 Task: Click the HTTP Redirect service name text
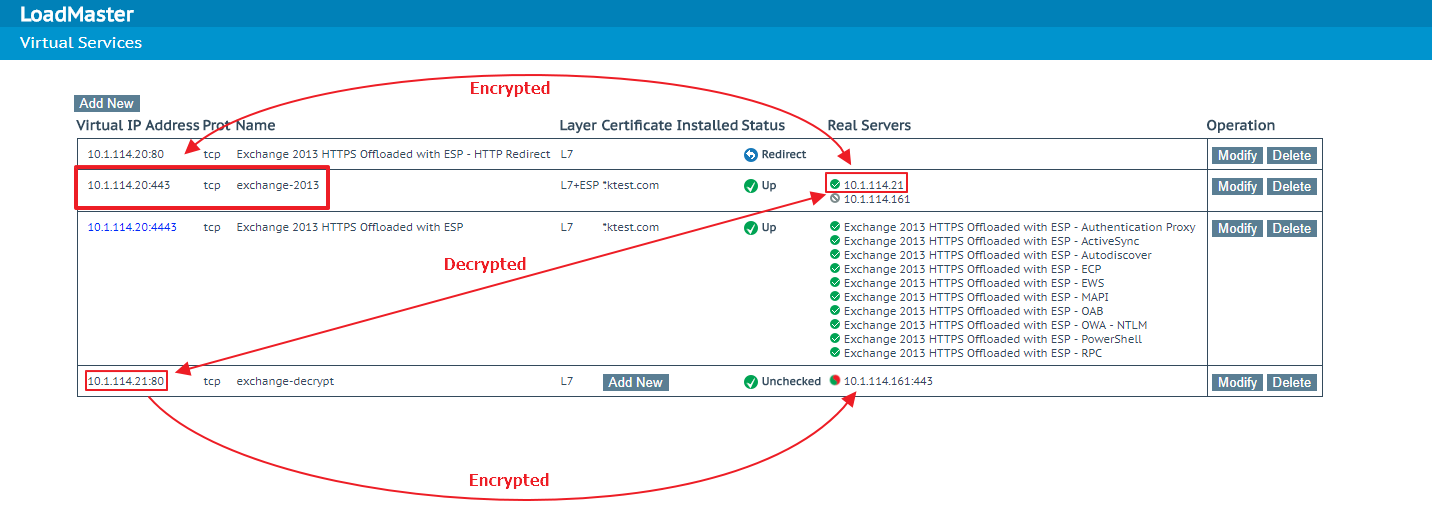pyautogui.click(x=393, y=154)
